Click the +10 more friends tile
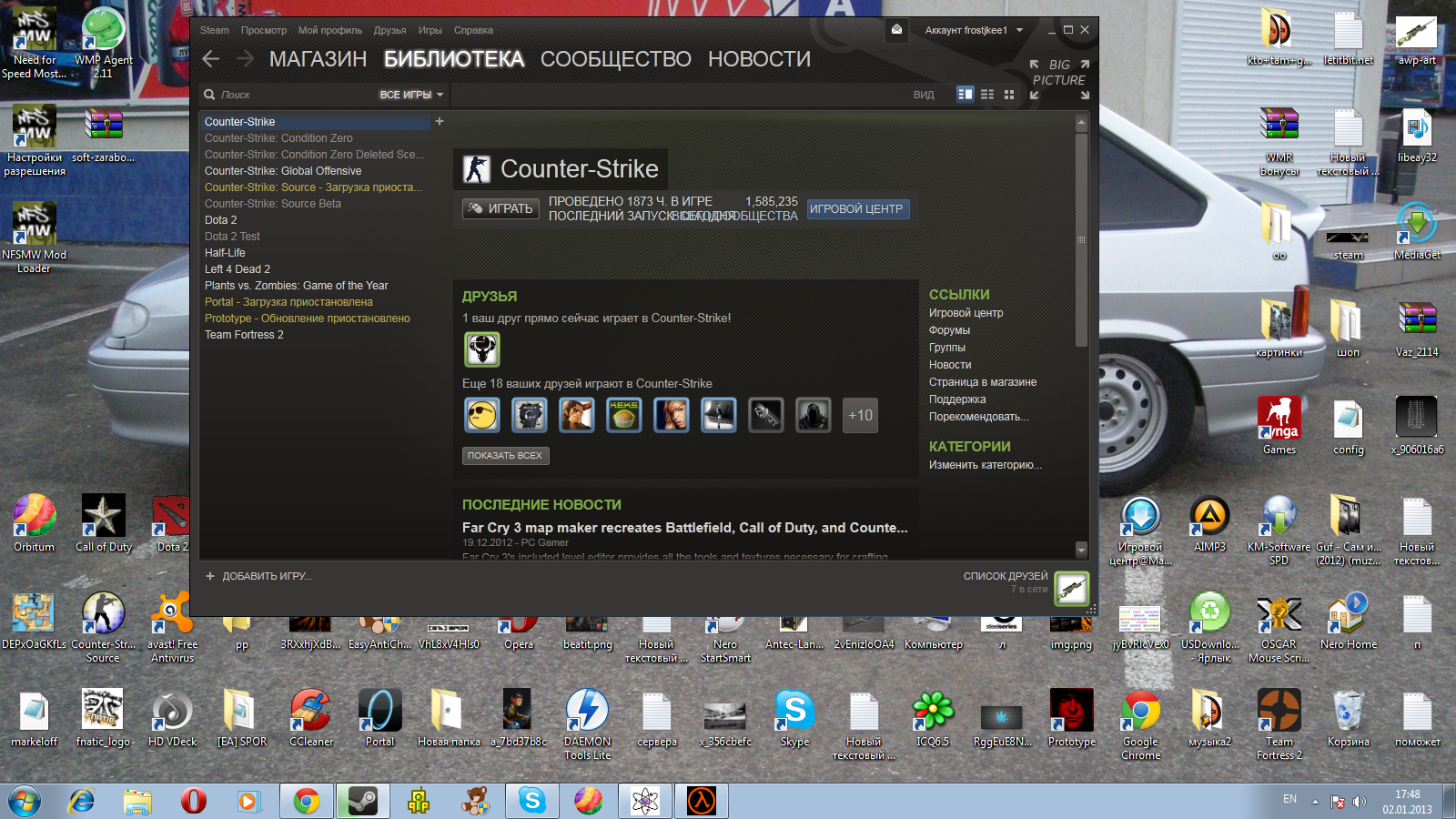This screenshot has width=1456, height=819. tap(860, 416)
